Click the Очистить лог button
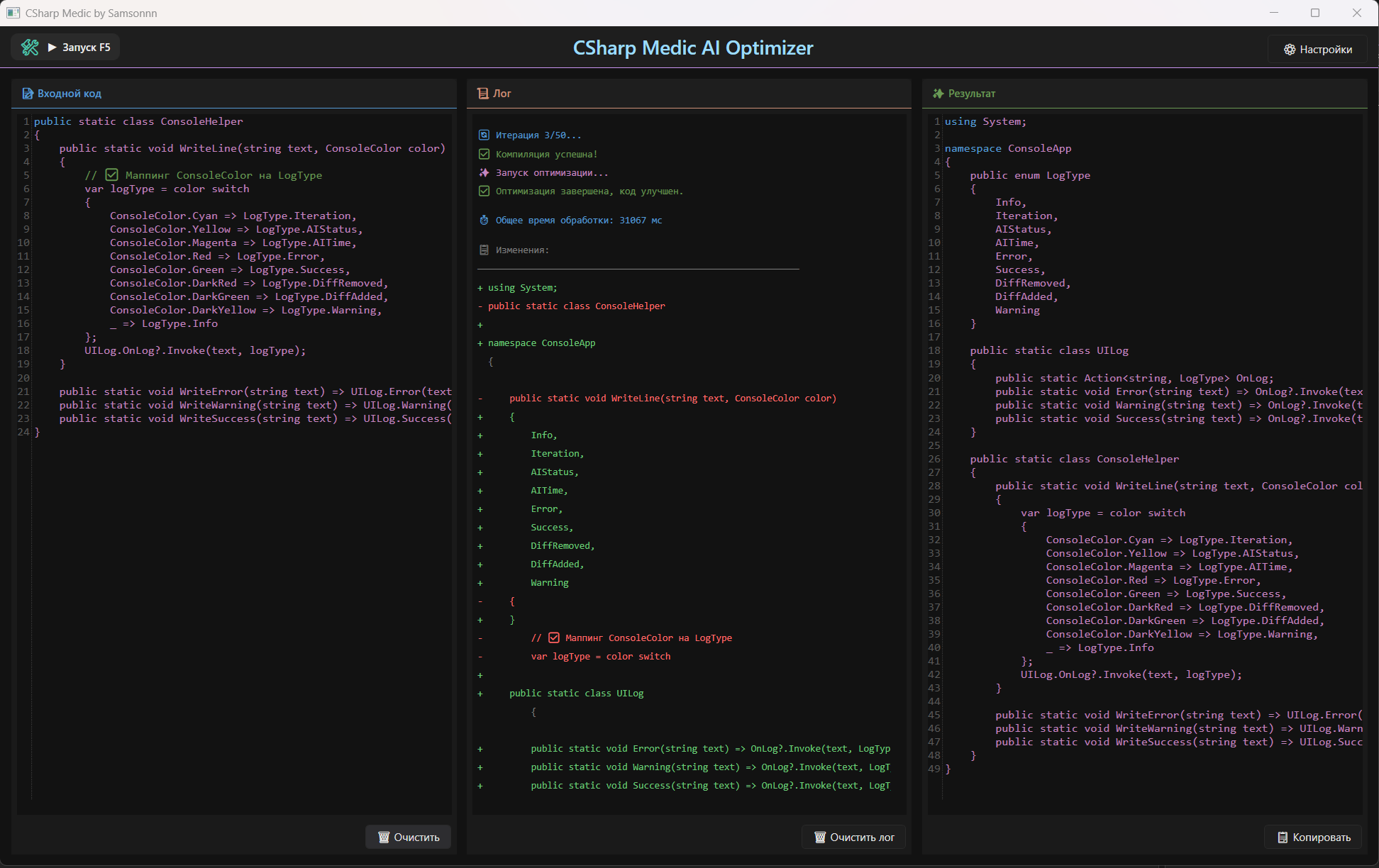1379x868 pixels. tap(853, 837)
